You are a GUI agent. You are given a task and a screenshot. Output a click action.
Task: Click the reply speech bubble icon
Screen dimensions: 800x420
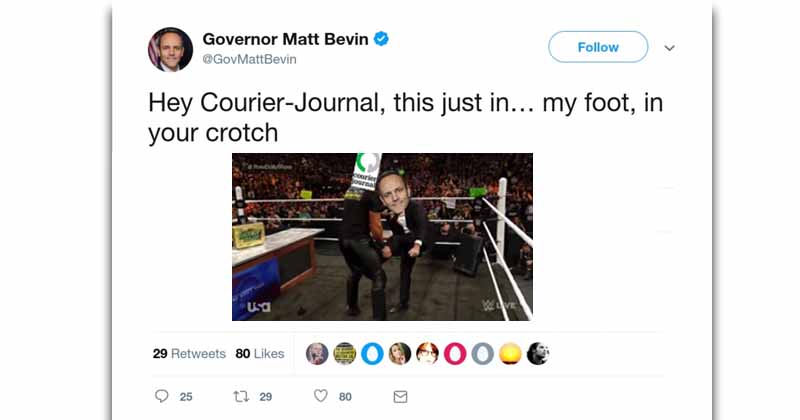(162, 396)
